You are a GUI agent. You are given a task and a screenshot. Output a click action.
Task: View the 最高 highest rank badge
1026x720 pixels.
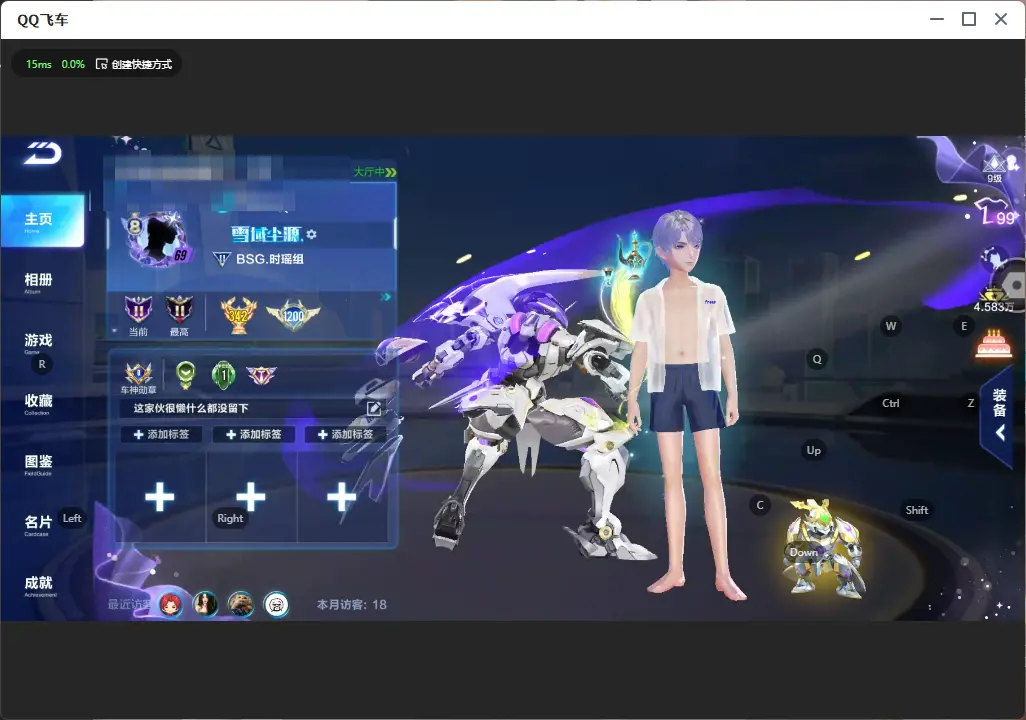(179, 310)
